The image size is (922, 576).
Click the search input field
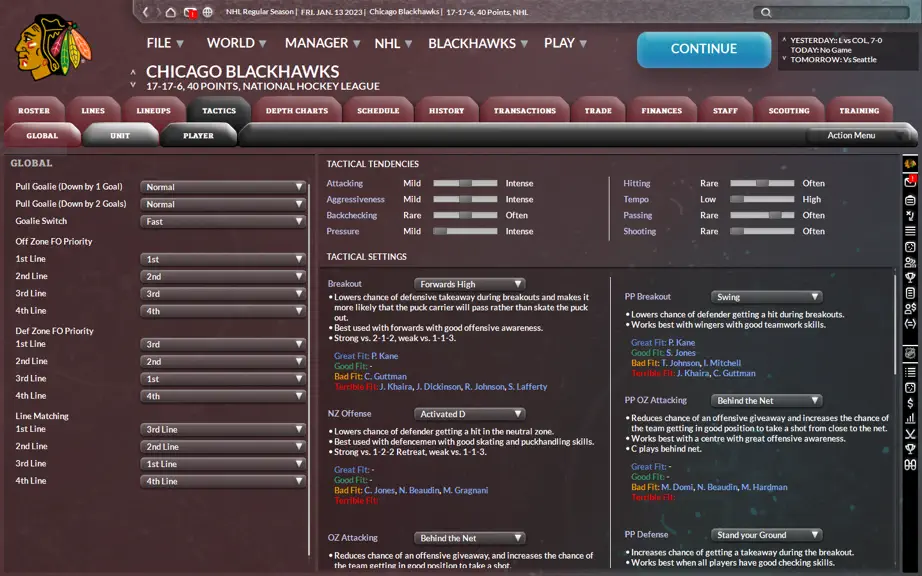point(831,12)
